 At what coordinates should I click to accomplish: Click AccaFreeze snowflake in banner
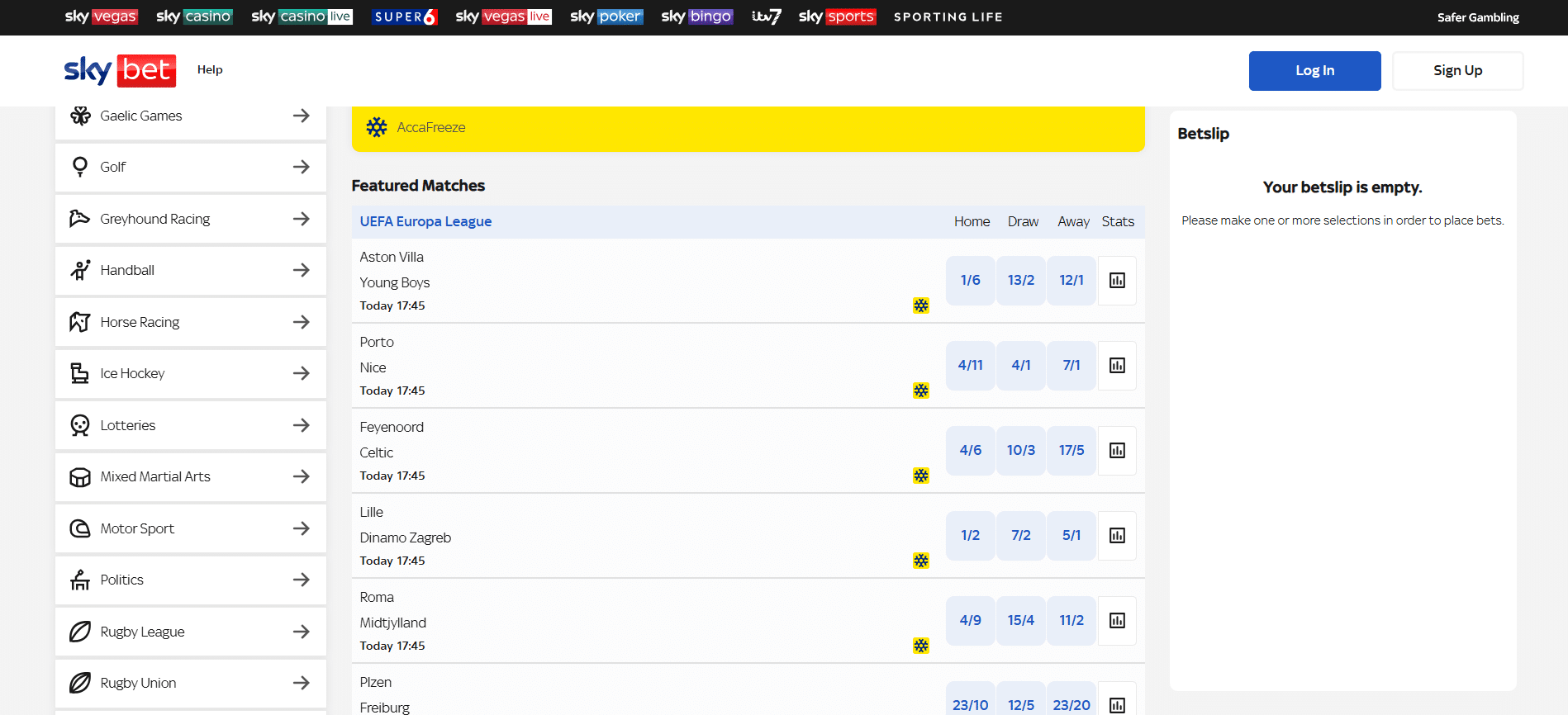pos(377,127)
